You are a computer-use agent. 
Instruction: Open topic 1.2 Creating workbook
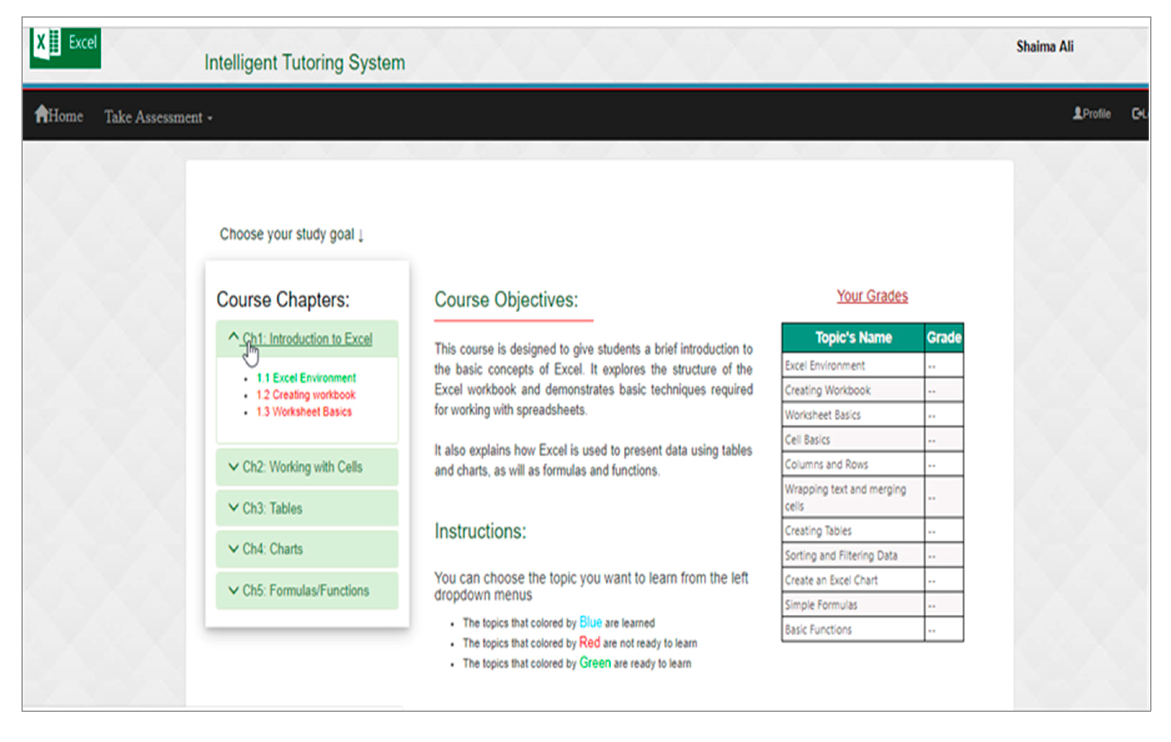click(306, 395)
